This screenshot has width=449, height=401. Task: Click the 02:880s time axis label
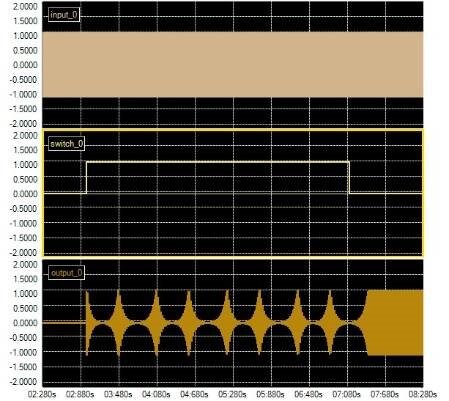80,394
